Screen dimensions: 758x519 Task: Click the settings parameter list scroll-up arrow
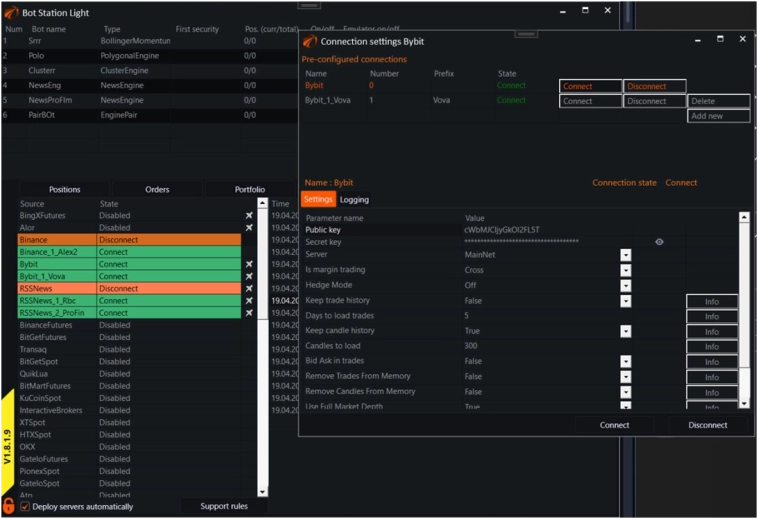tap(744, 217)
